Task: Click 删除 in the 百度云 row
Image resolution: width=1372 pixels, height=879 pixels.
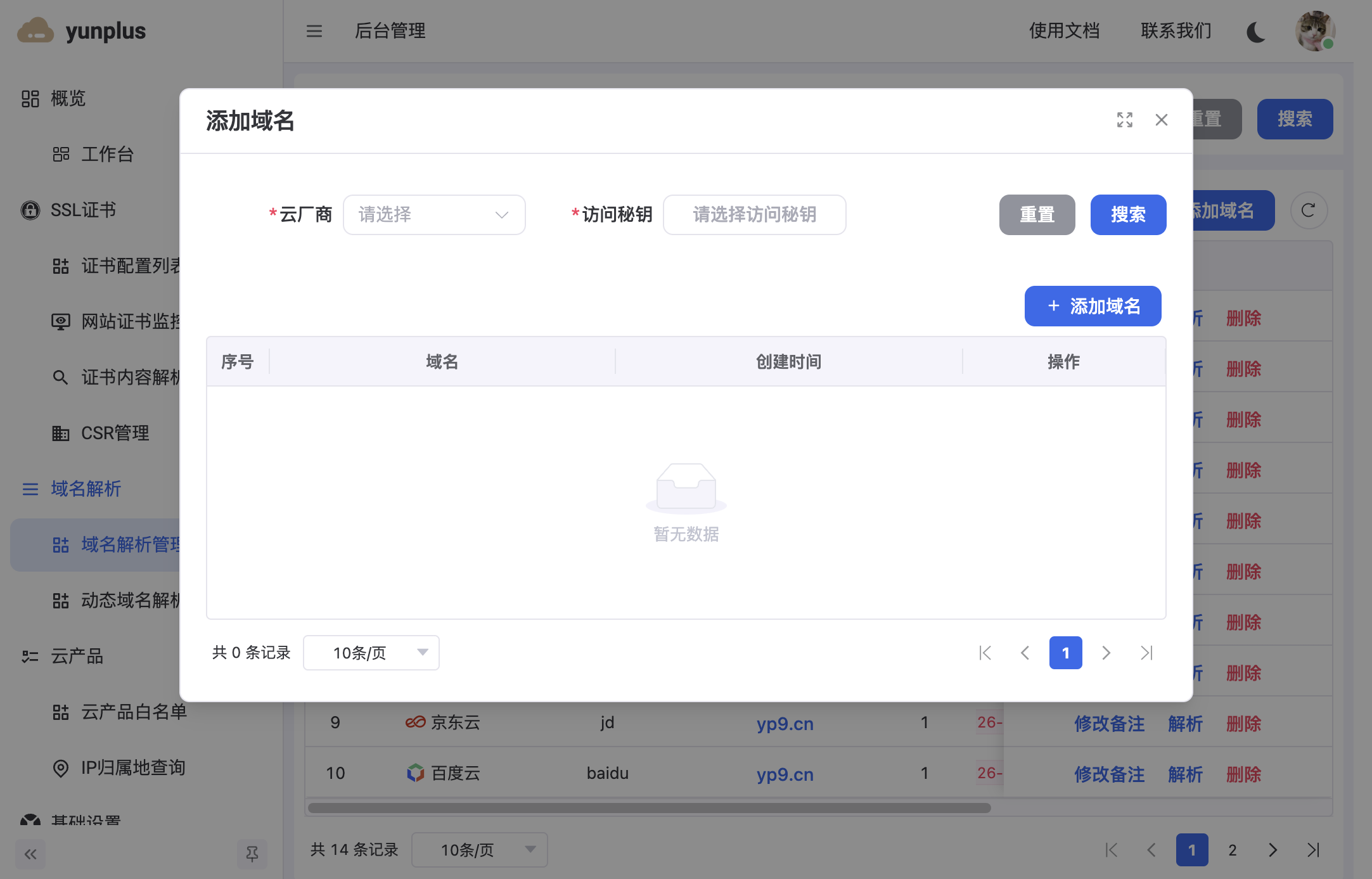Action: [1243, 774]
